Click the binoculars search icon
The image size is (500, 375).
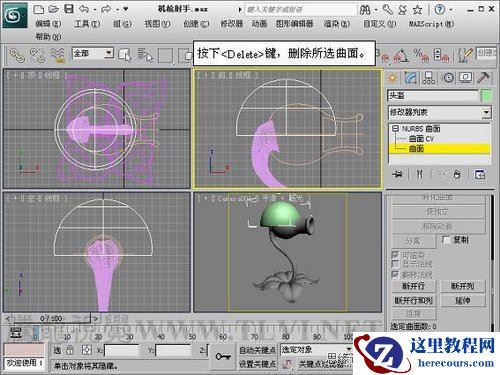[365, 10]
